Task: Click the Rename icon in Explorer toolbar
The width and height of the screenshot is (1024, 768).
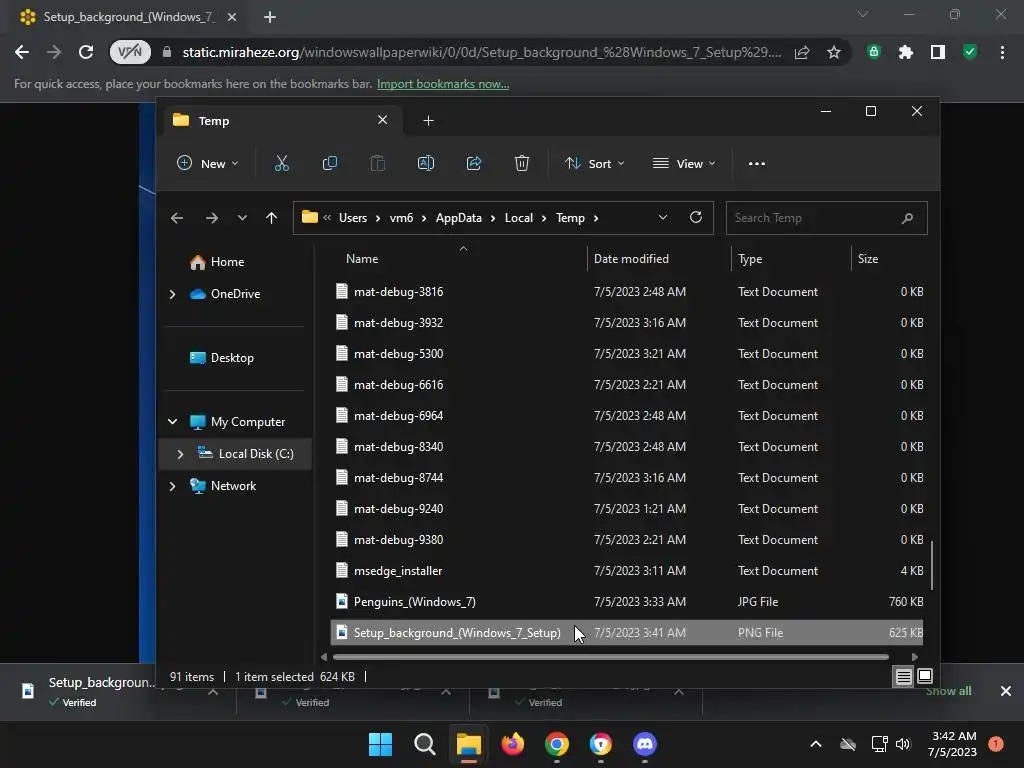Action: tap(426, 163)
